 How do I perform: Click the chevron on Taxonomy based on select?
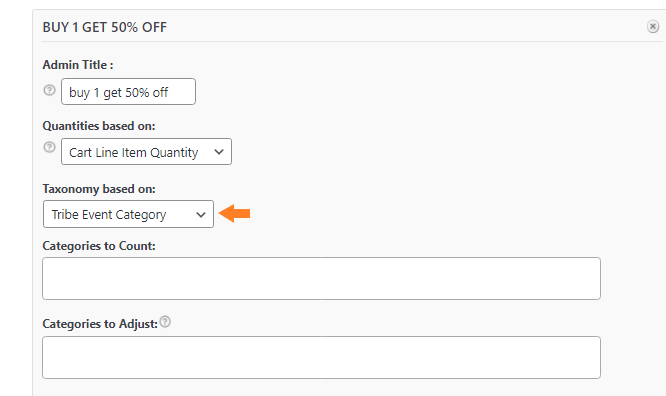(201, 215)
